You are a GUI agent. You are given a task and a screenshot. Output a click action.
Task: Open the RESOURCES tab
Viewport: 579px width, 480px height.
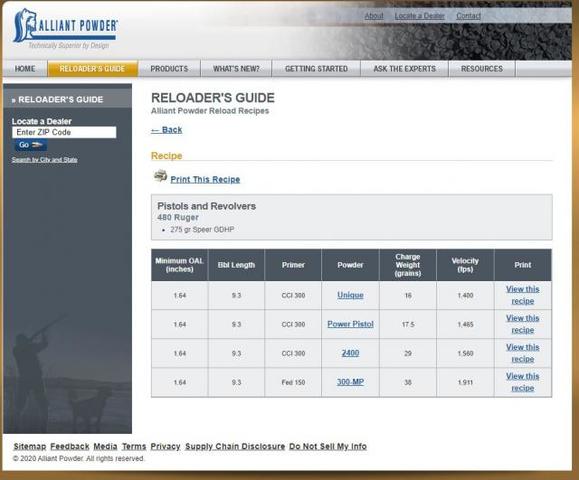482,69
